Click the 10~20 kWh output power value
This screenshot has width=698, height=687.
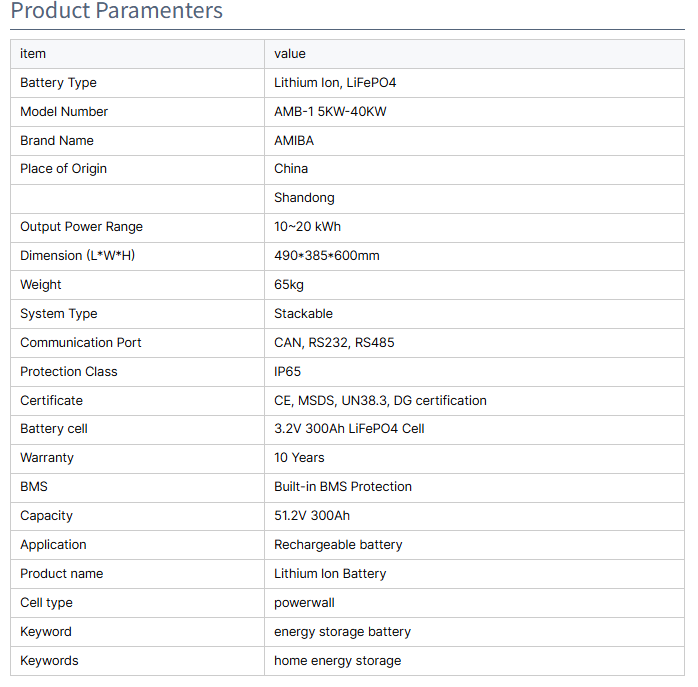coord(308,227)
